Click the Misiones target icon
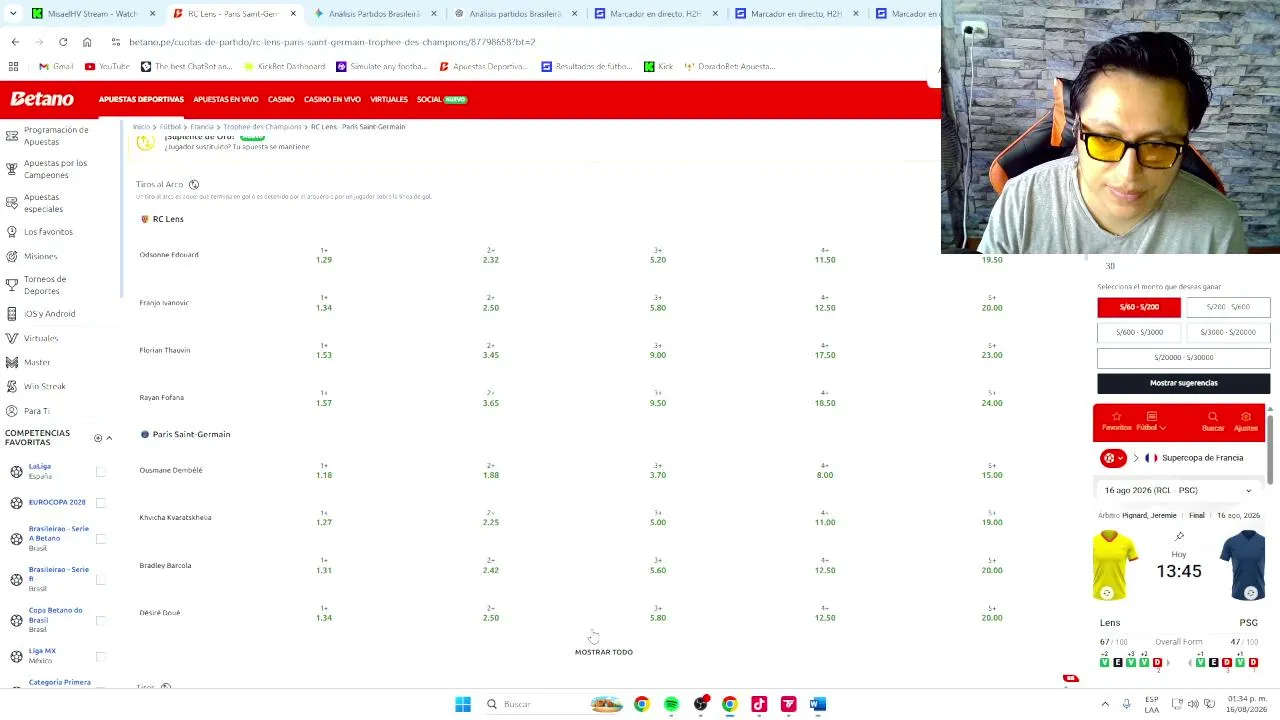Screen dimensions: 1280x720 pyautogui.click(x=12, y=256)
